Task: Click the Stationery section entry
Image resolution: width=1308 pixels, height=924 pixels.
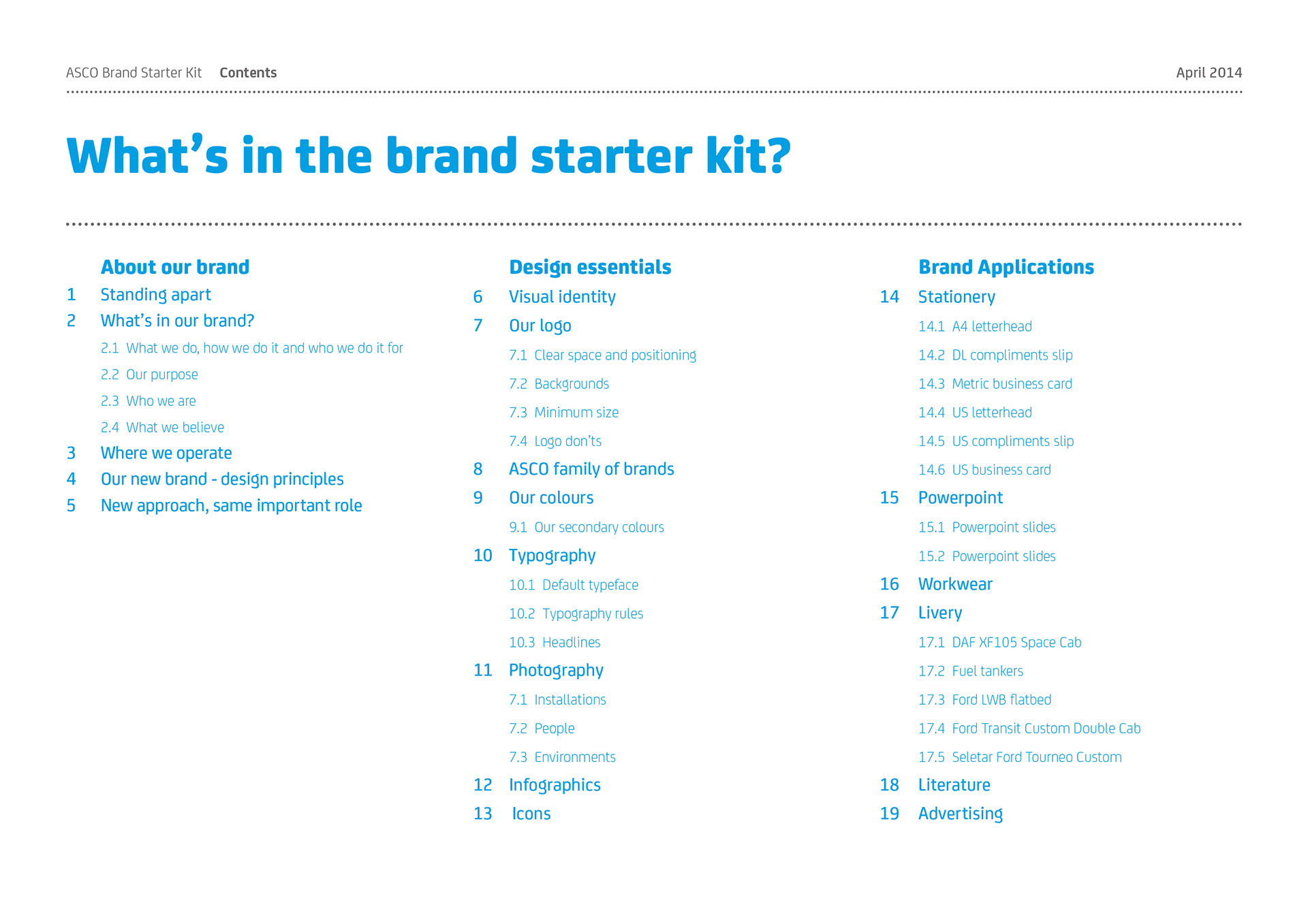Action: [956, 297]
